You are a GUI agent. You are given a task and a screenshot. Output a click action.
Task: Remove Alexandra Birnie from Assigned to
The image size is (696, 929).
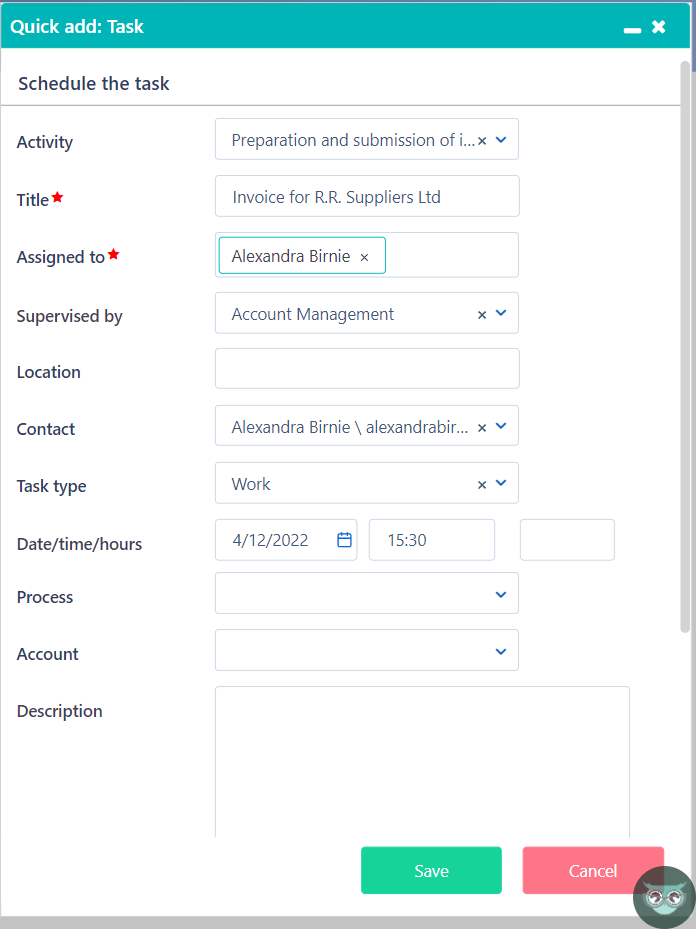tap(364, 255)
